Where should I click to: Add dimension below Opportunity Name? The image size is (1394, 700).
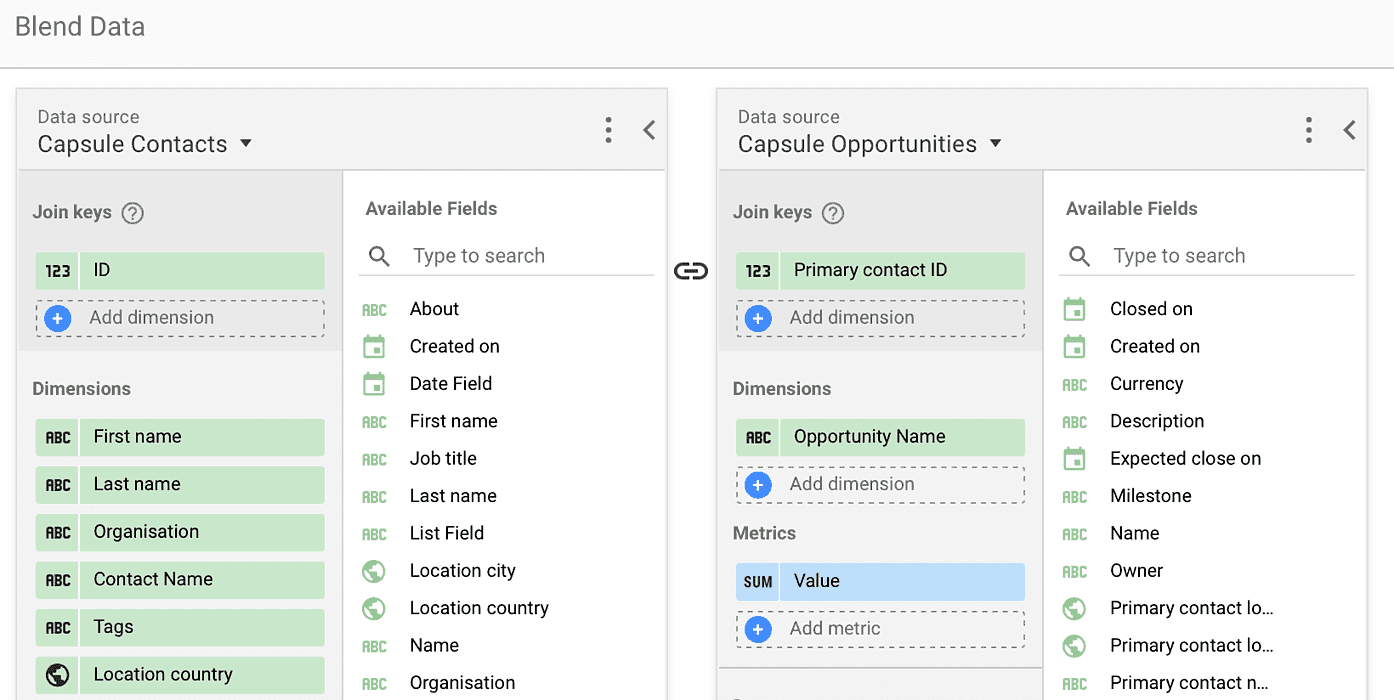tap(880, 484)
